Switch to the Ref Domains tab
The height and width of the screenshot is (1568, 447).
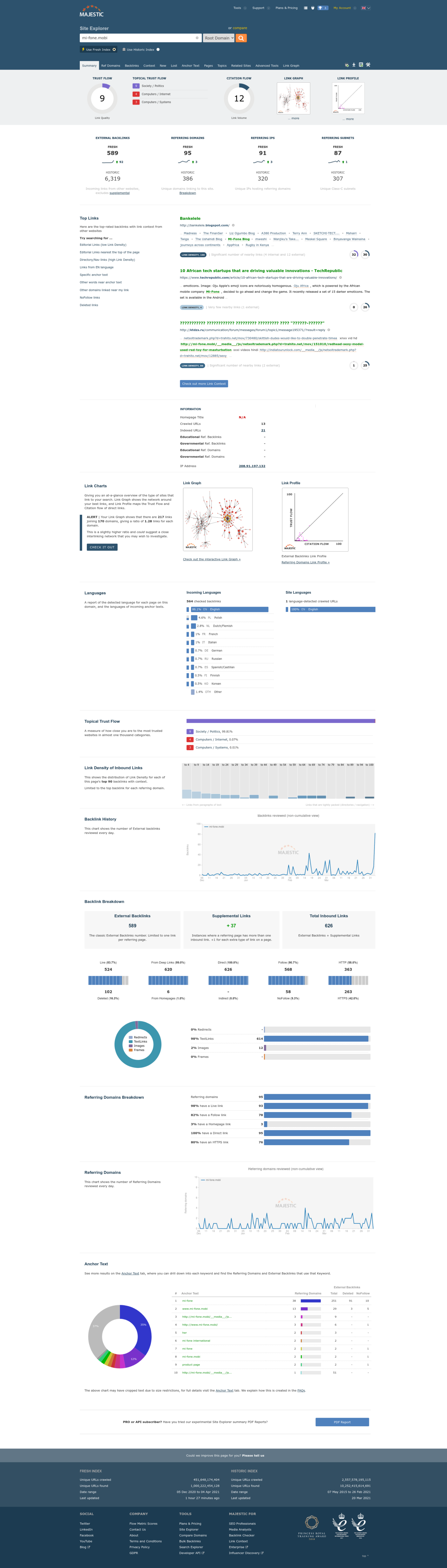click(x=111, y=66)
